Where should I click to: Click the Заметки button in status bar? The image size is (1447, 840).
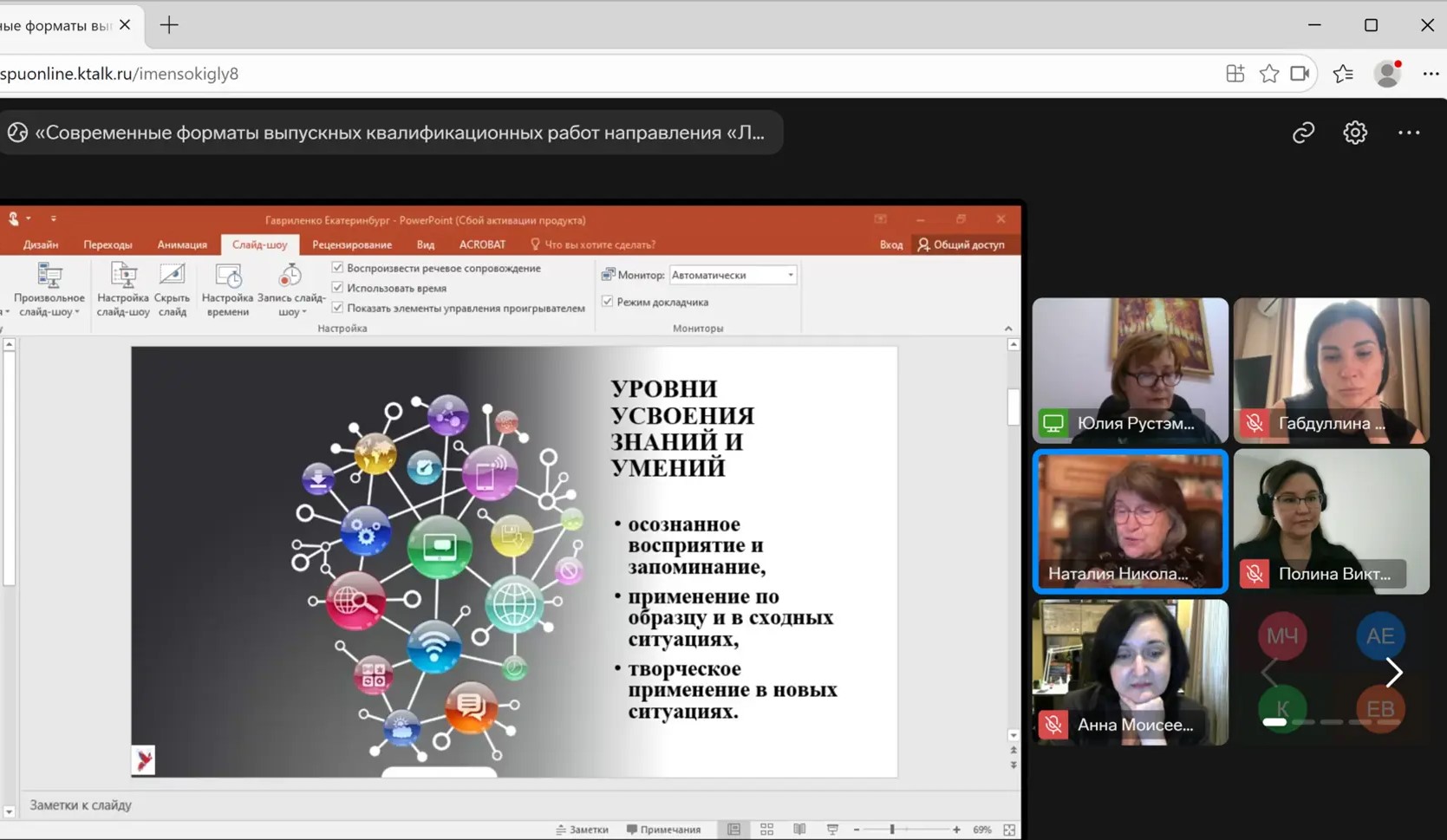point(583,830)
